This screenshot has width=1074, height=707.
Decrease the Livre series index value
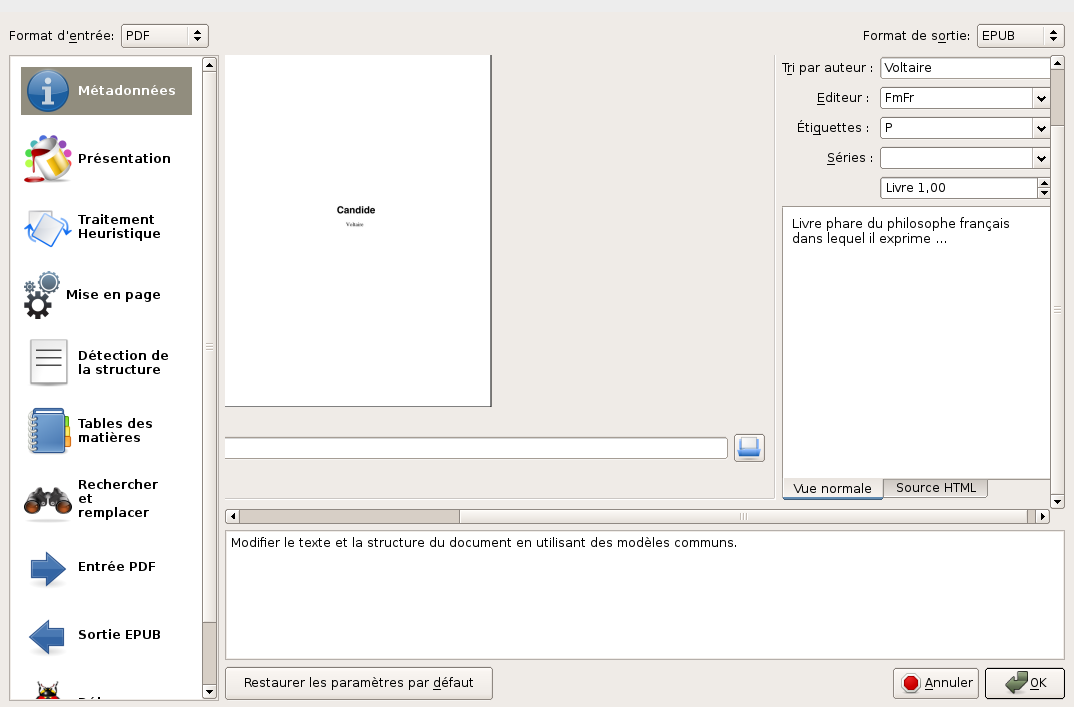tap(1044, 193)
